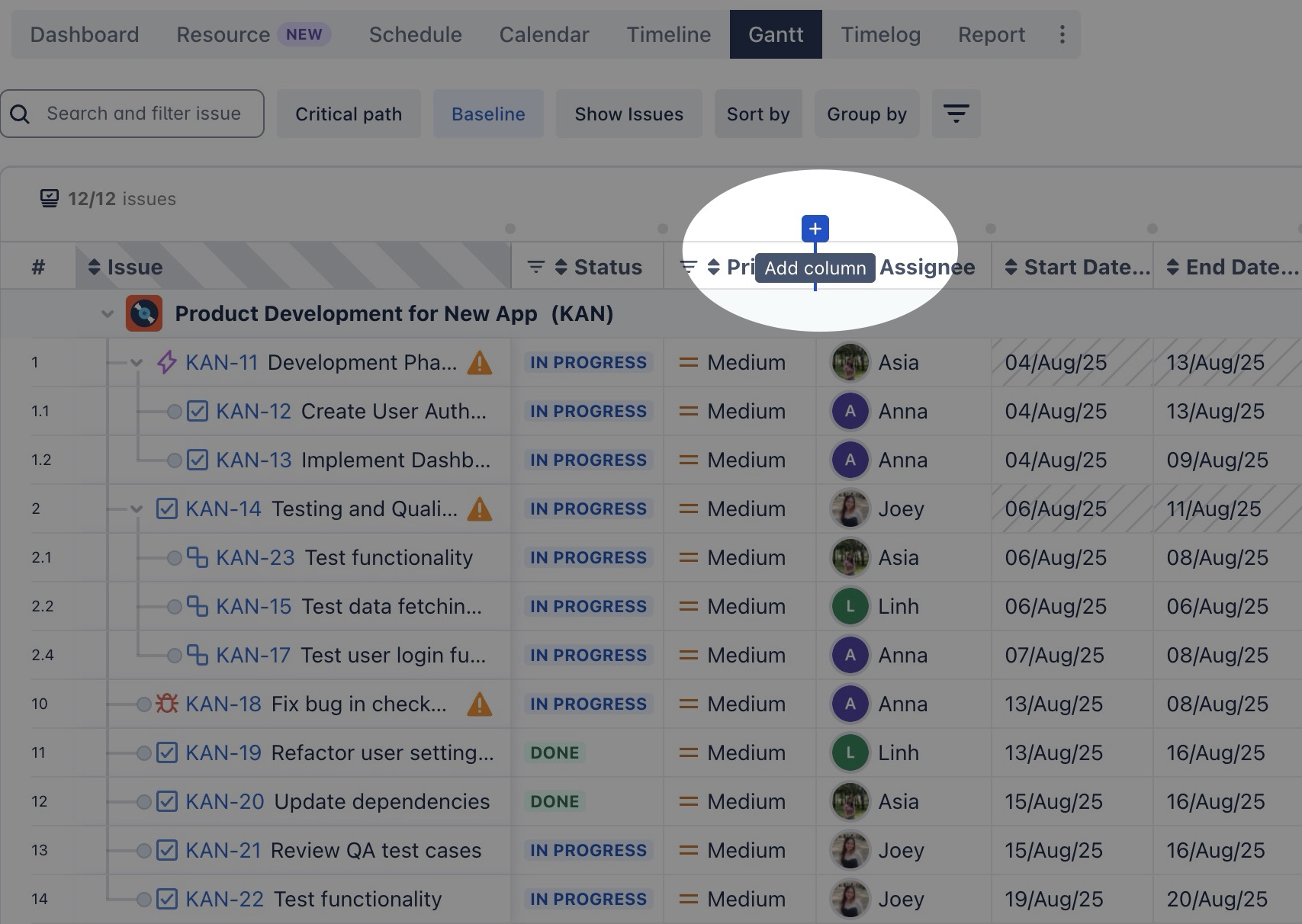Screen dimensions: 1302x924
Task: Open the filter lines icon next to Group by
Action: 956,114
